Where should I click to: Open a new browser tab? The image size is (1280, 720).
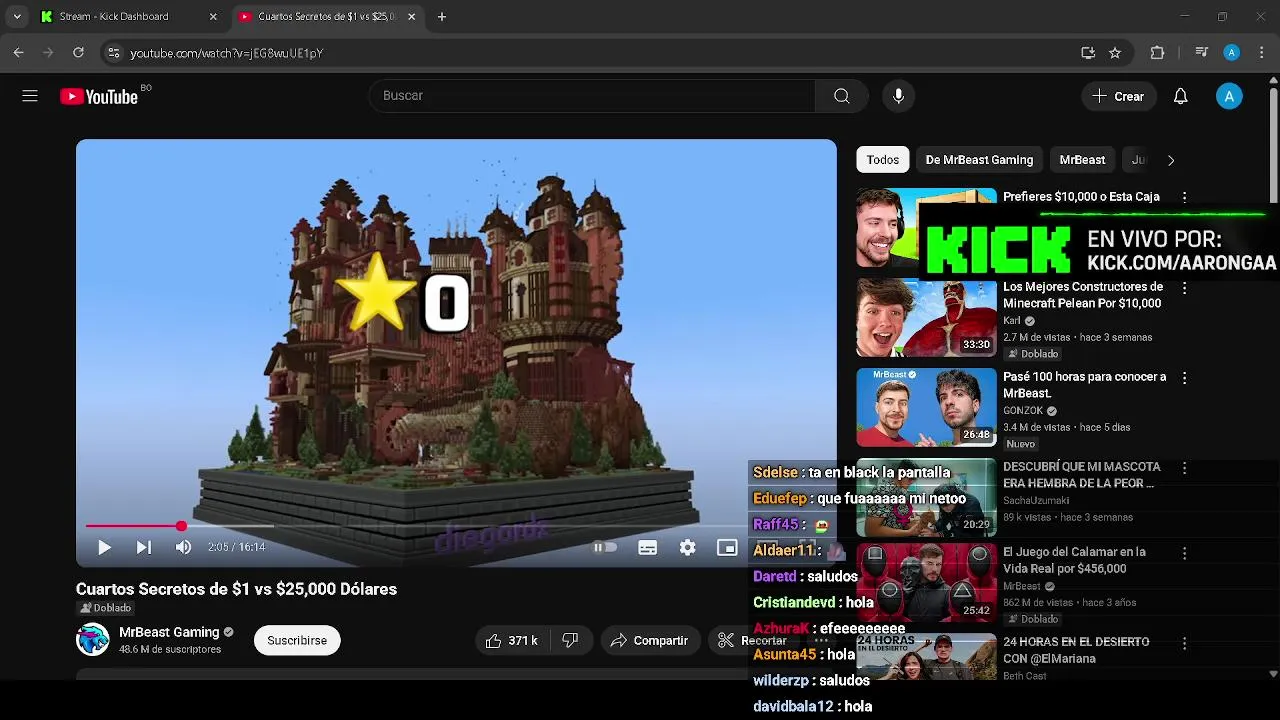(x=442, y=17)
